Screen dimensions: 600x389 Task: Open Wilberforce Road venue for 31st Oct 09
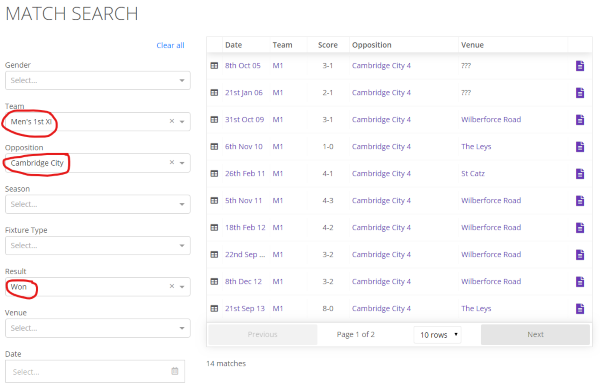pyautogui.click(x=491, y=120)
